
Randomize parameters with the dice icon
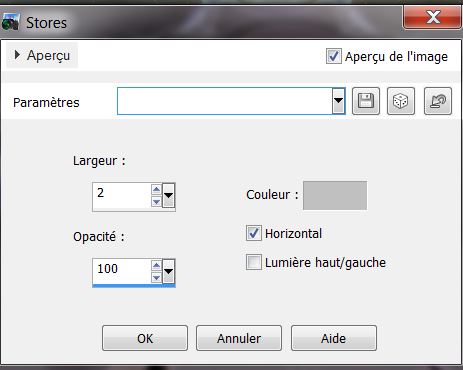click(x=401, y=101)
